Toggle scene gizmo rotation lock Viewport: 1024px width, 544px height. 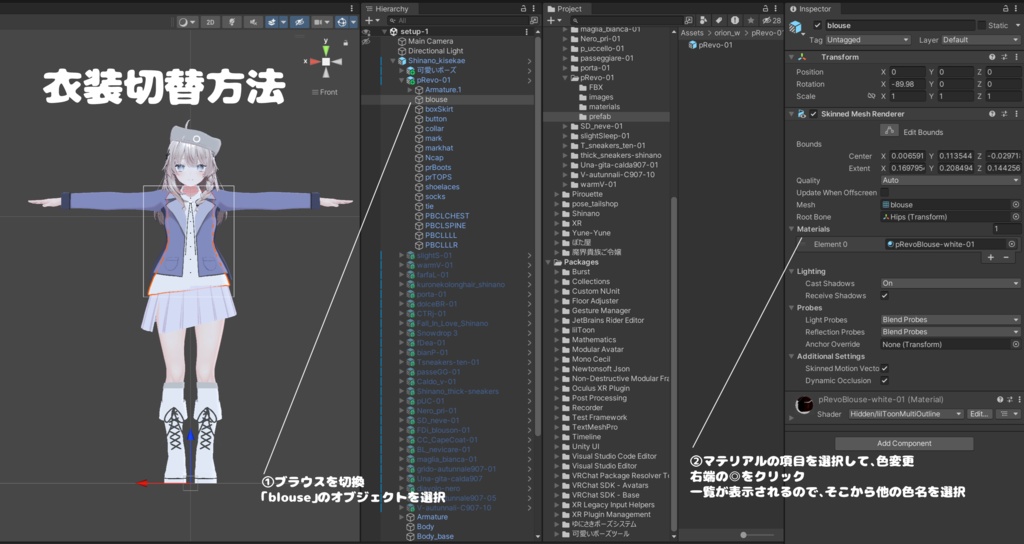tap(345, 42)
